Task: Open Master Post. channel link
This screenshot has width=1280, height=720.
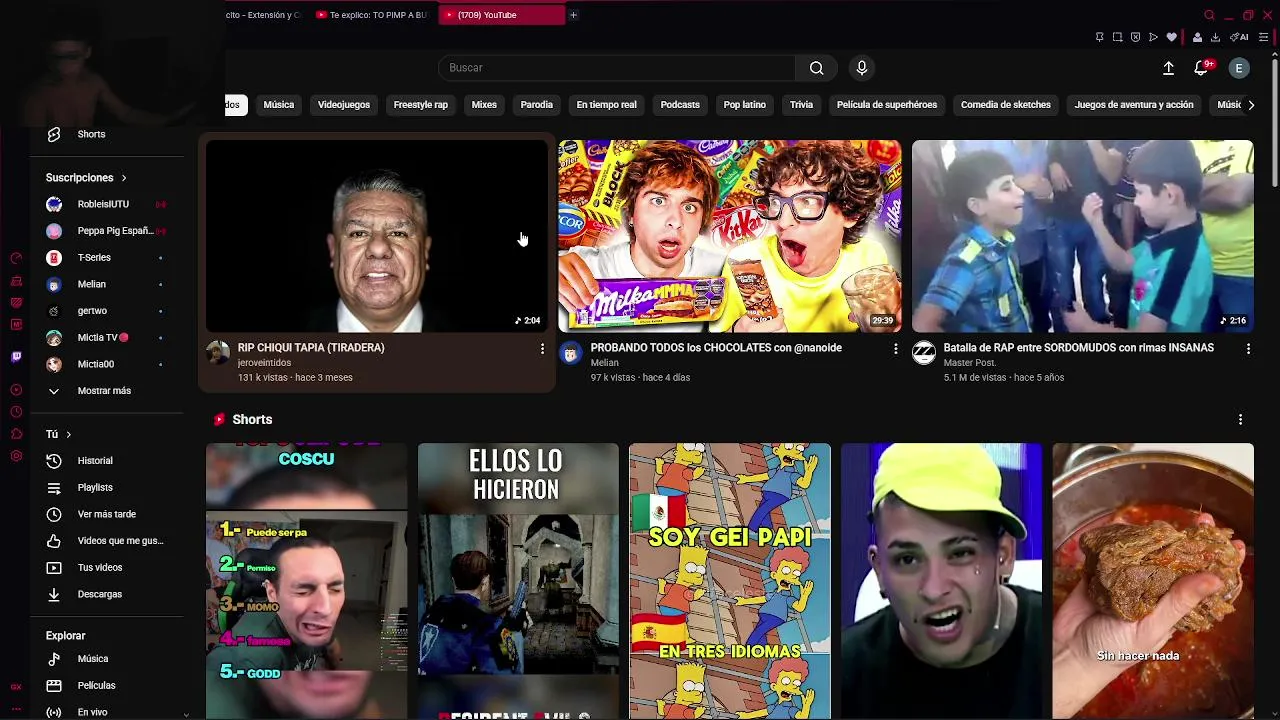Action: click(969, 363)
